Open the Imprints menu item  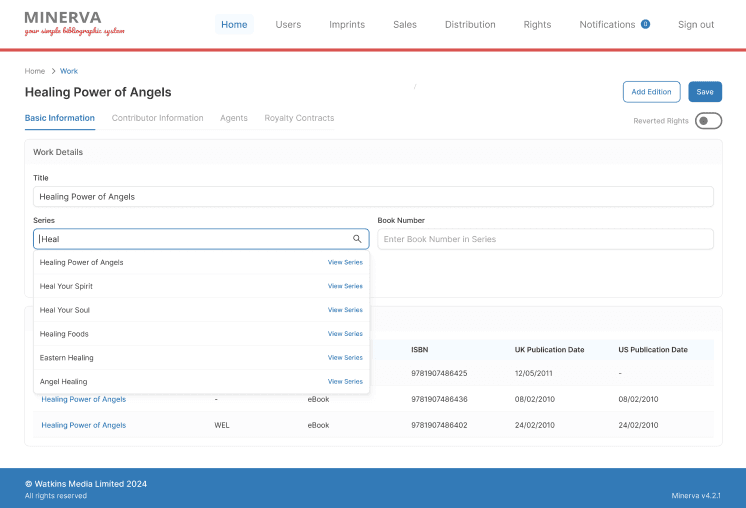(347, 24)
